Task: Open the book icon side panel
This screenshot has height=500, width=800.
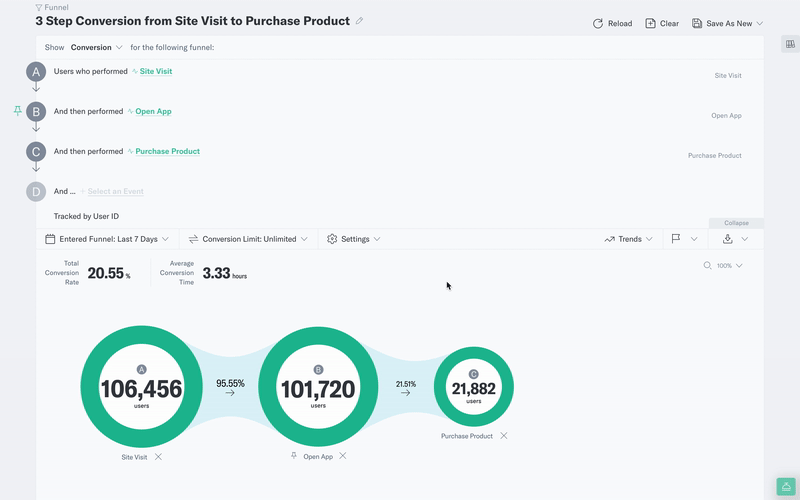Action: (x=790, y=44)
